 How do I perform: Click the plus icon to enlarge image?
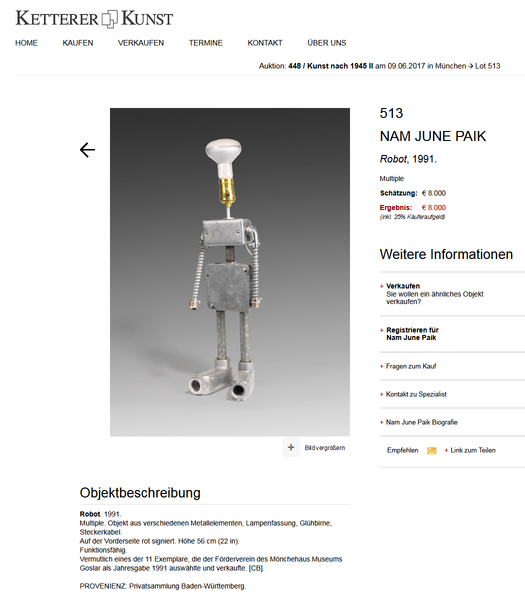click(291, 447)
